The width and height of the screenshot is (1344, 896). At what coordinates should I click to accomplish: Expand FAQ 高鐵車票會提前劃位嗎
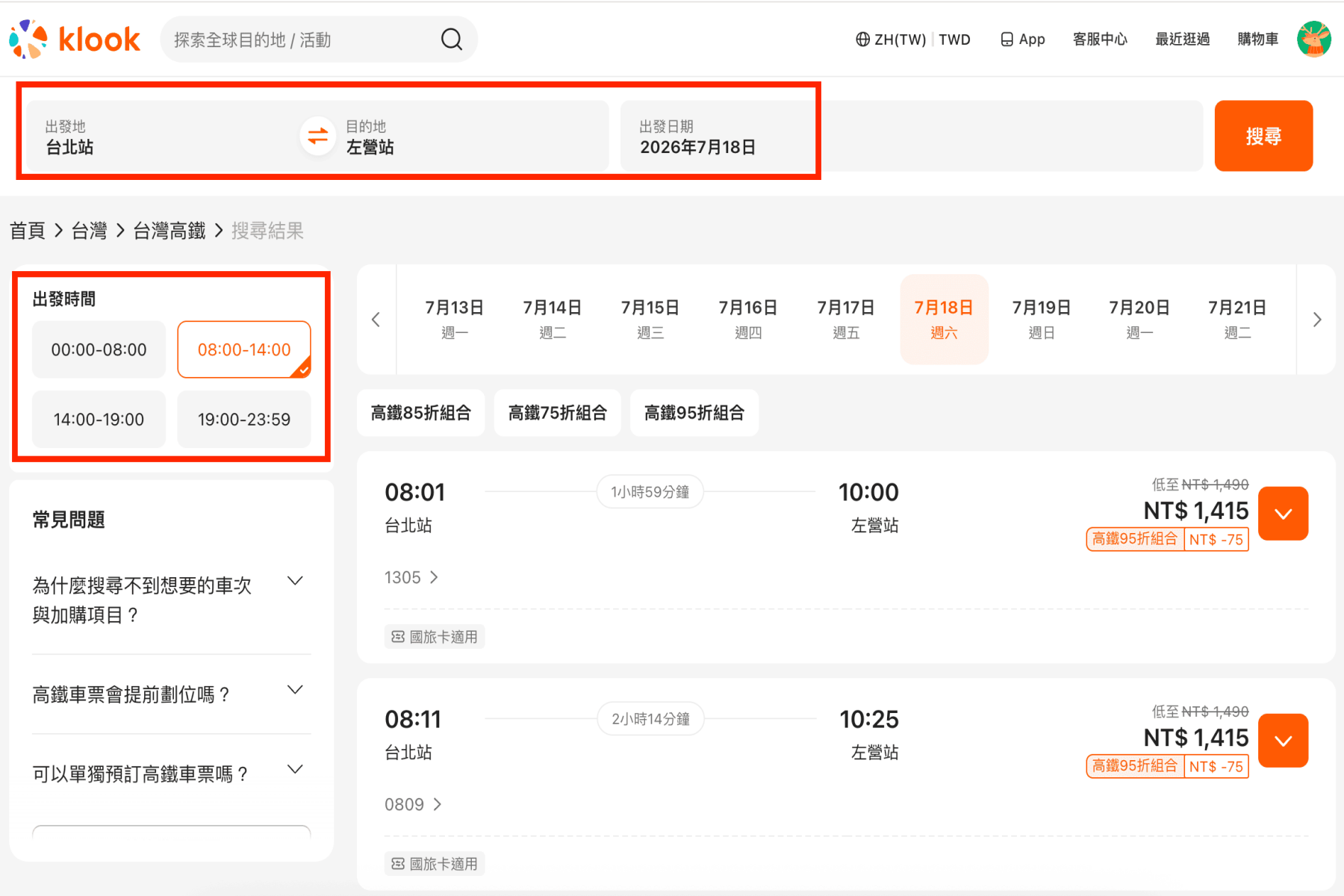click(x=171, y=694)
